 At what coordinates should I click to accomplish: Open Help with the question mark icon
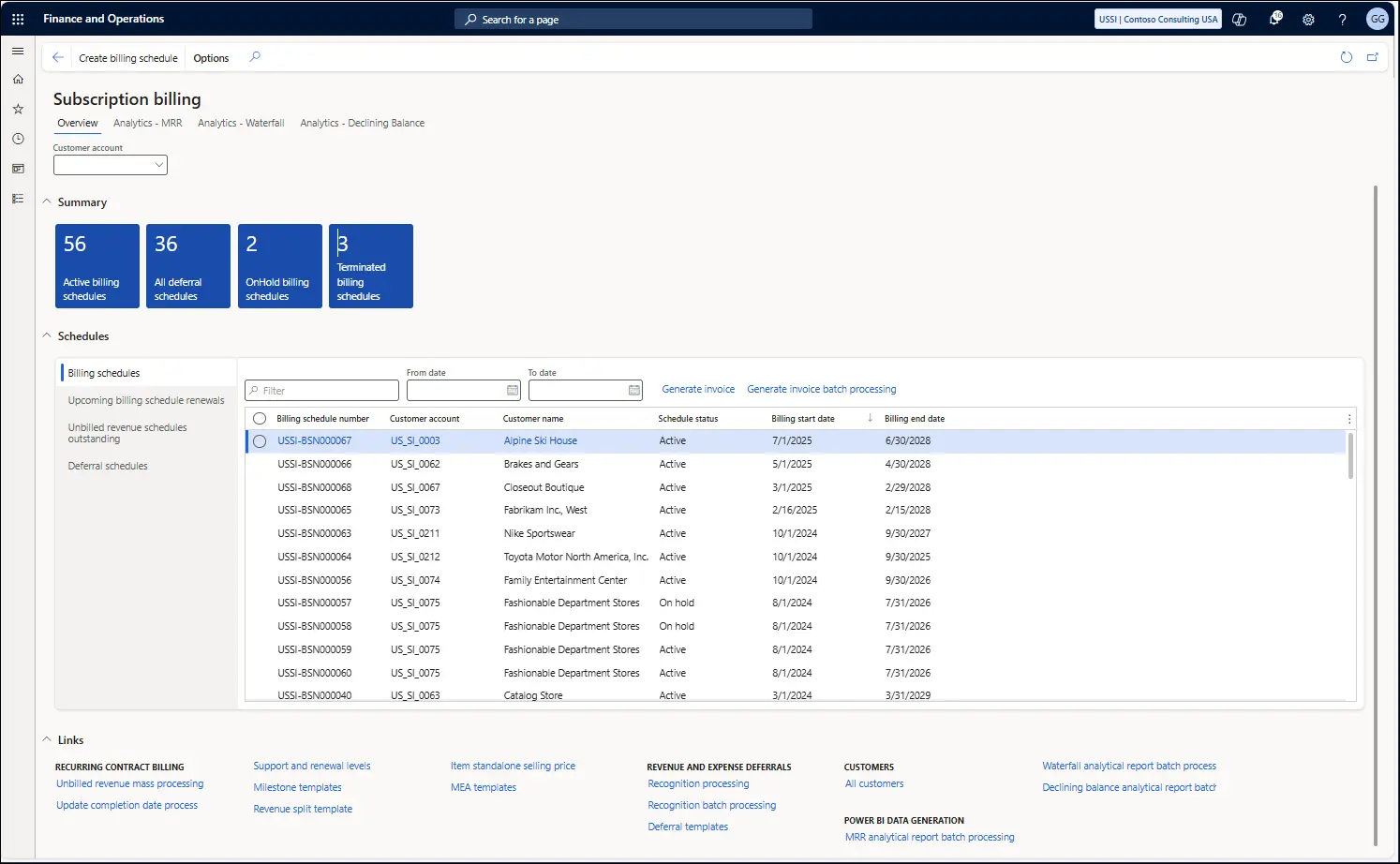coord(1342,19)
